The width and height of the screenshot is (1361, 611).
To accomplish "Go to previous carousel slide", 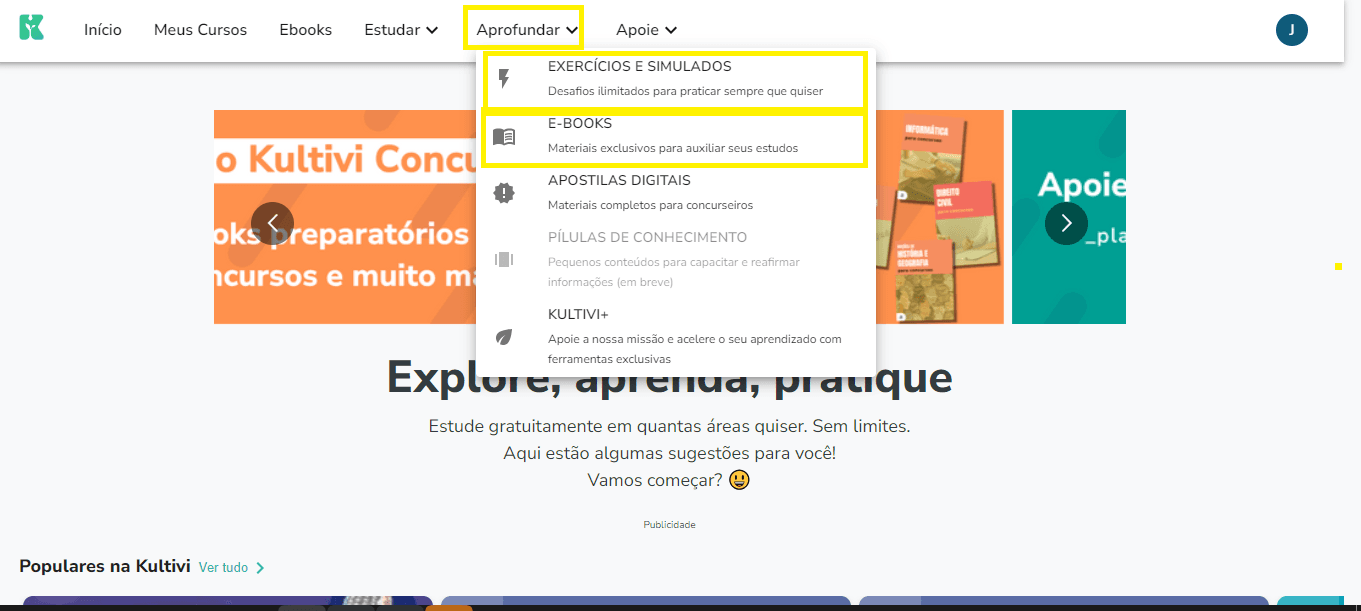I will (272, 223).
